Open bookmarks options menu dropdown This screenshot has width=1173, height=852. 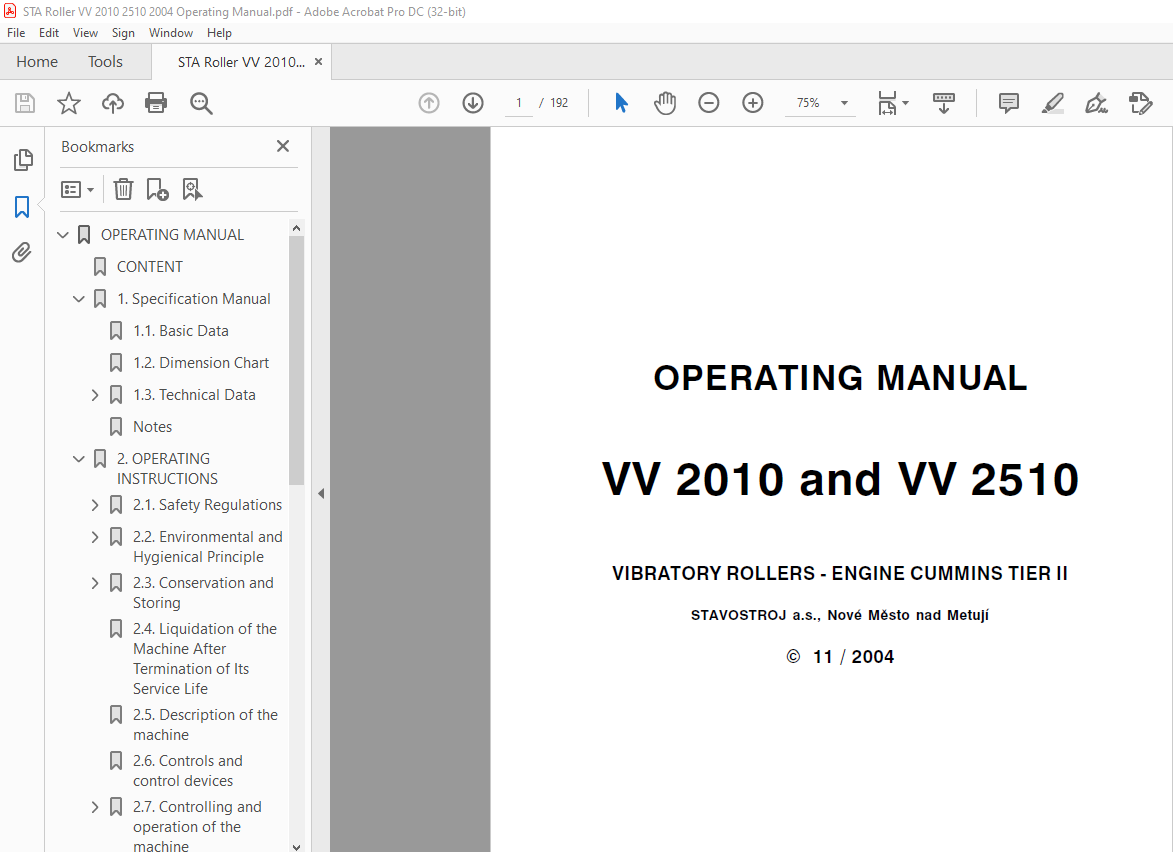pos(77,189)
